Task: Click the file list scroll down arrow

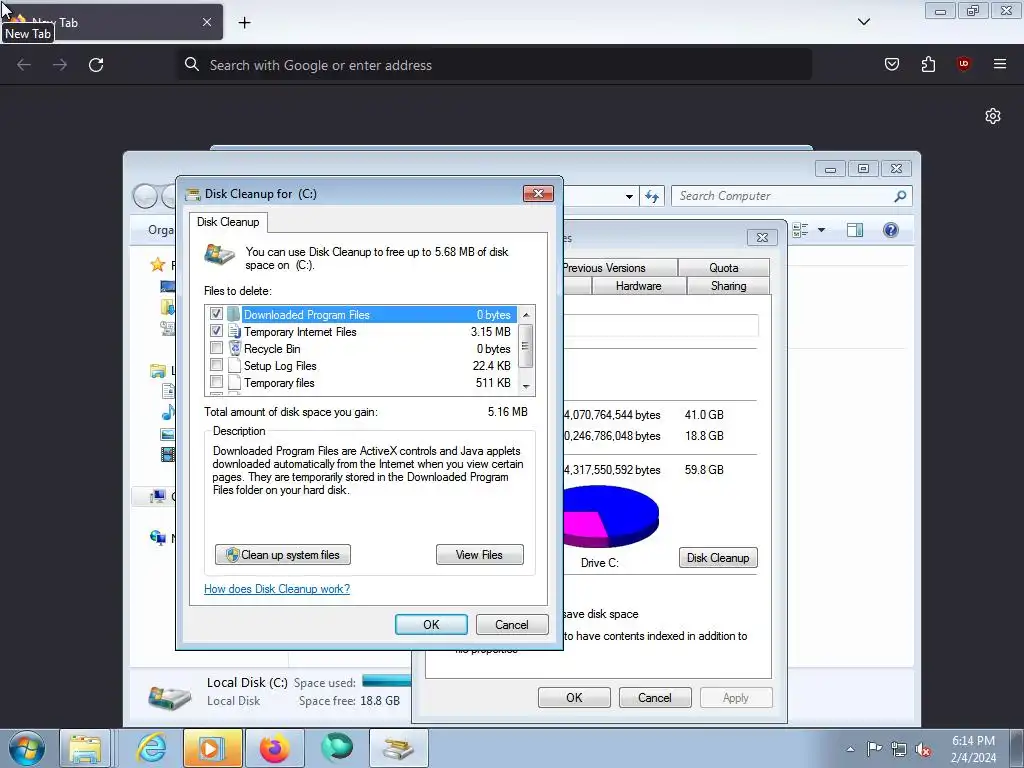Action: (526, 387)
